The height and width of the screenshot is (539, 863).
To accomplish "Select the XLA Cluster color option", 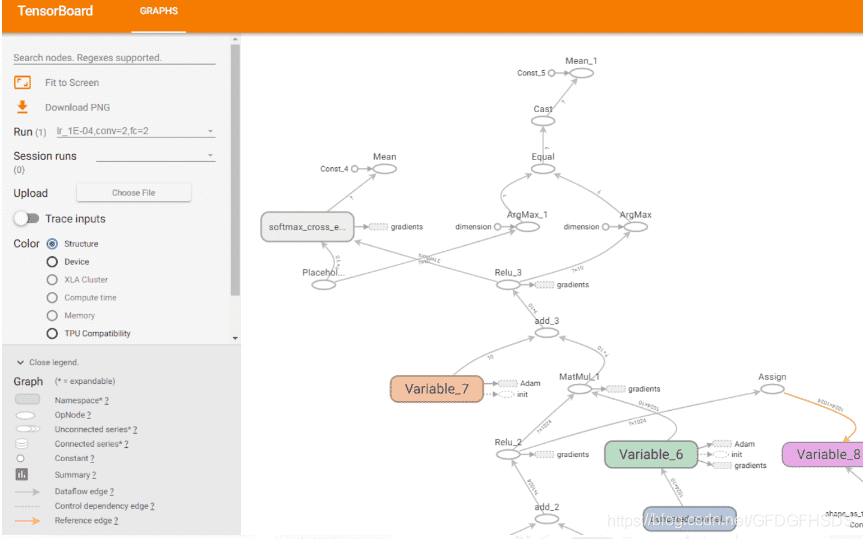I will pyautogui.click(x=52, y=280).
